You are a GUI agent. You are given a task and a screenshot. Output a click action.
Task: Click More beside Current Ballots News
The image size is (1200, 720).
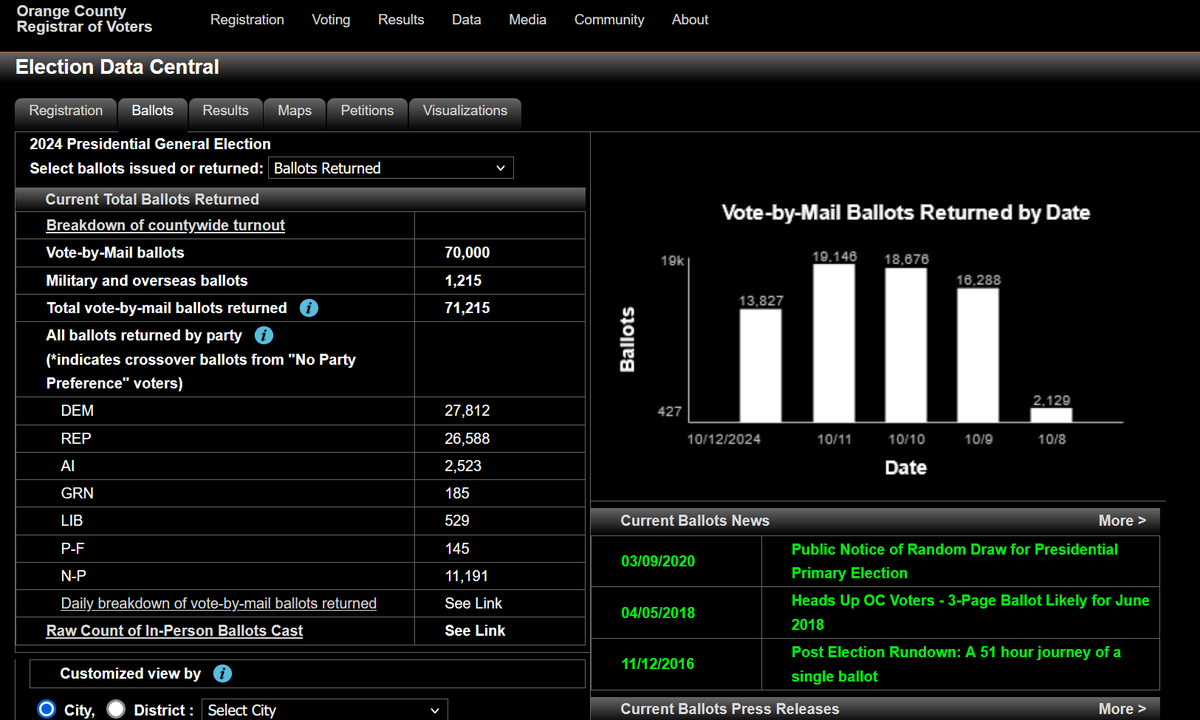pos(1122,521)
